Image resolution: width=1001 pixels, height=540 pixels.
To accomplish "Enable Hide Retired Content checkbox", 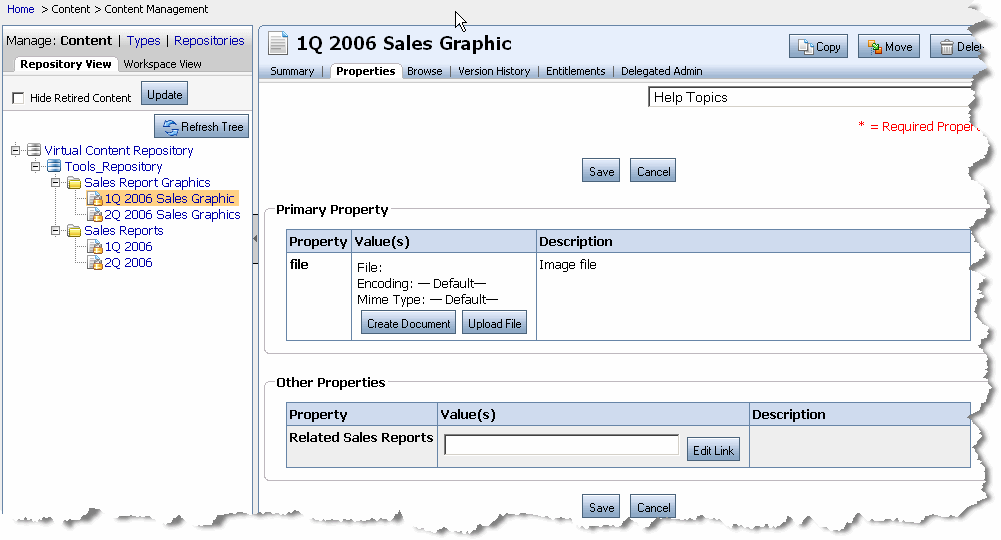I will coord(18,98).
